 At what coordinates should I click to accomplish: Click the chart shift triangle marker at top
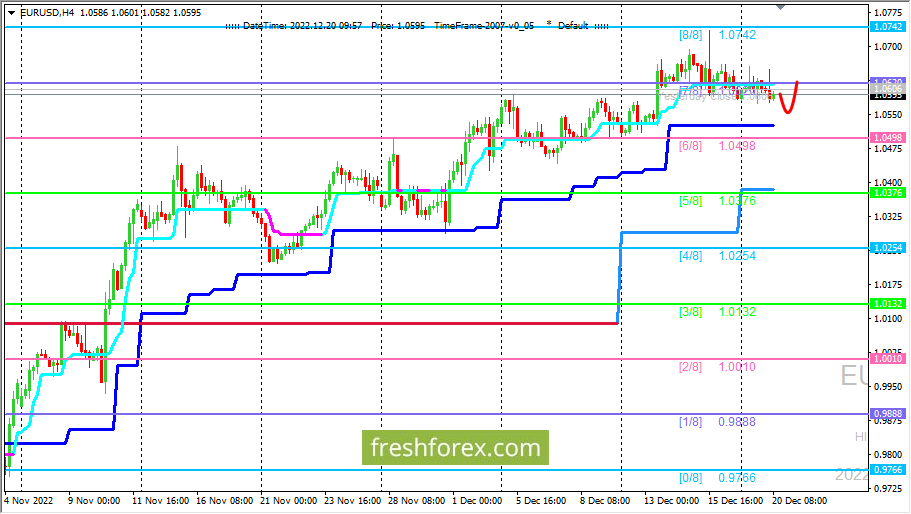(x=780, y=7)
